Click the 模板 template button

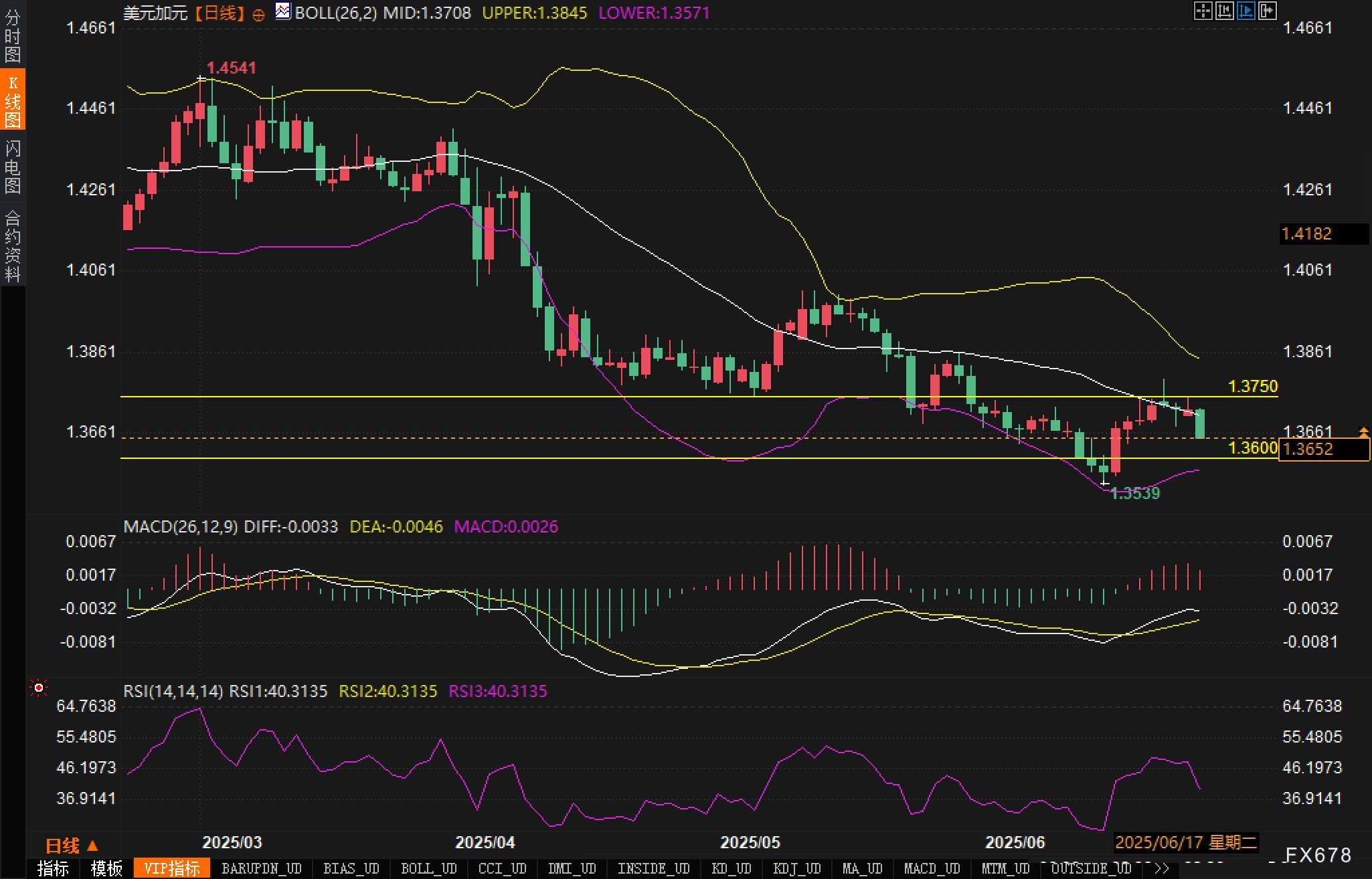(x=106, y=869)
